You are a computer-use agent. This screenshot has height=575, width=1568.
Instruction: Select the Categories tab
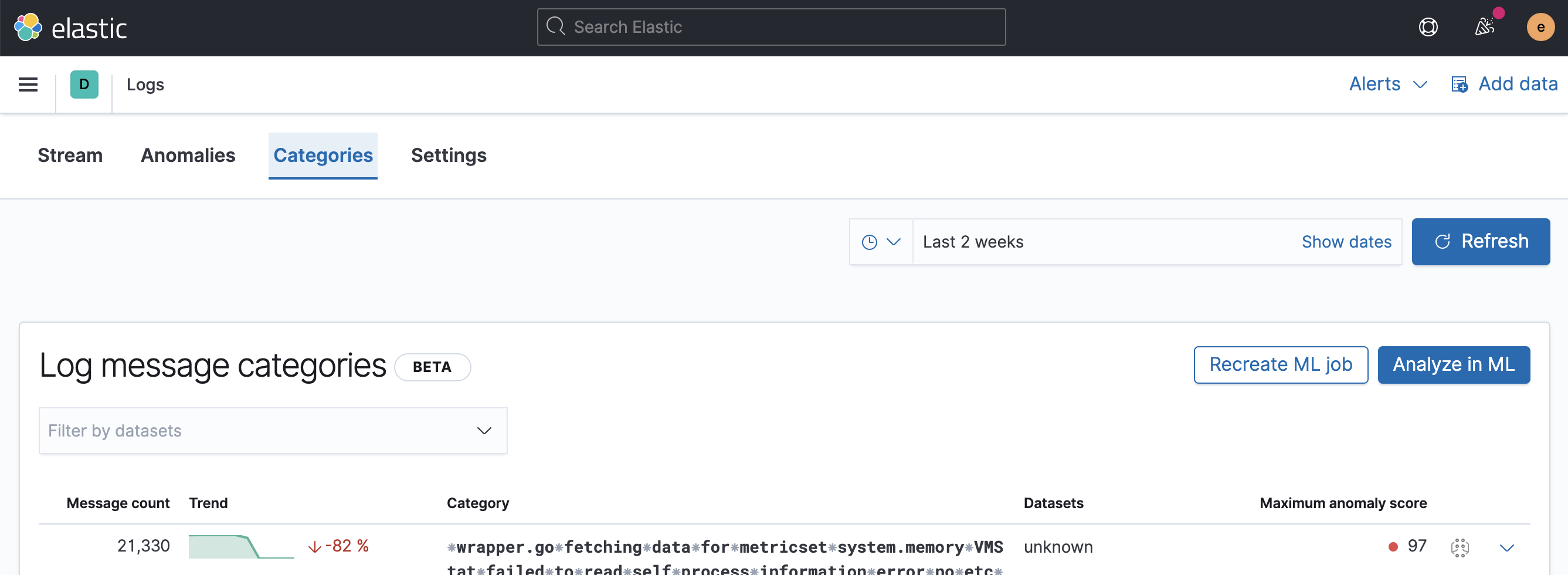click(x=323, y=155)
